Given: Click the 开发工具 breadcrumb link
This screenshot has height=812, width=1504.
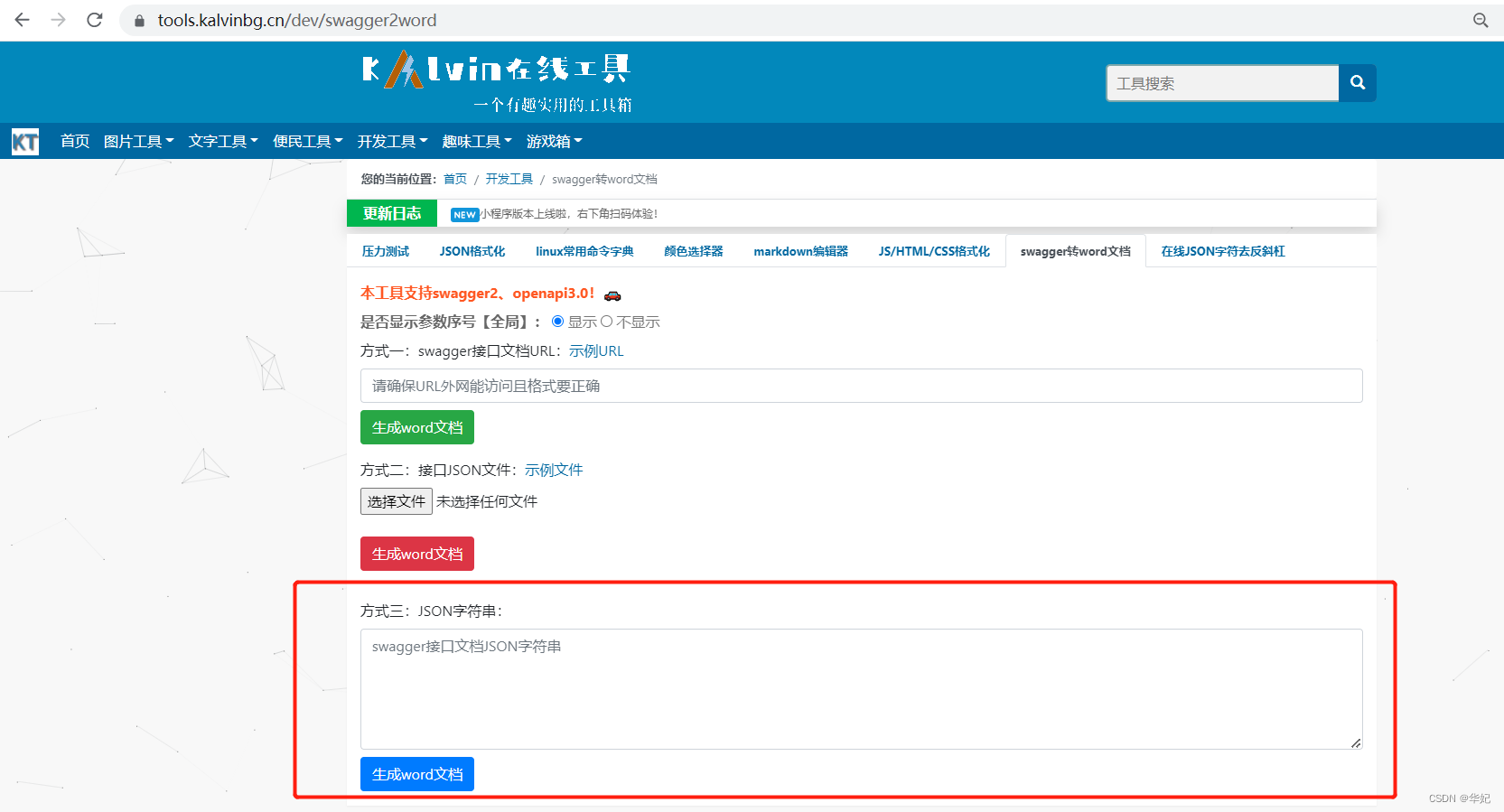Looking at the screenshot, I should 509,179.
